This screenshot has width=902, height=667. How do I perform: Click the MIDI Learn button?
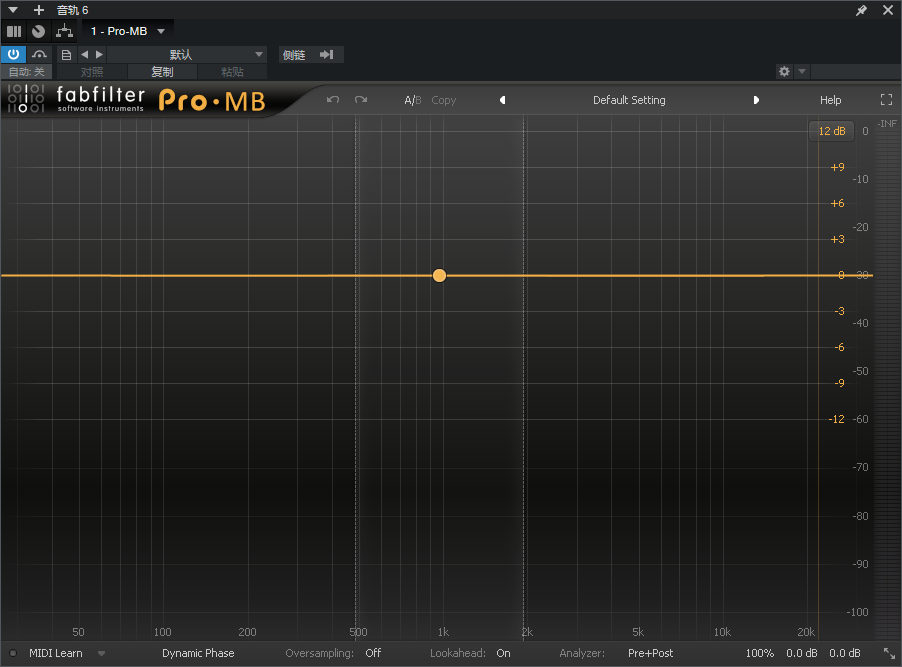coord(56,653)
